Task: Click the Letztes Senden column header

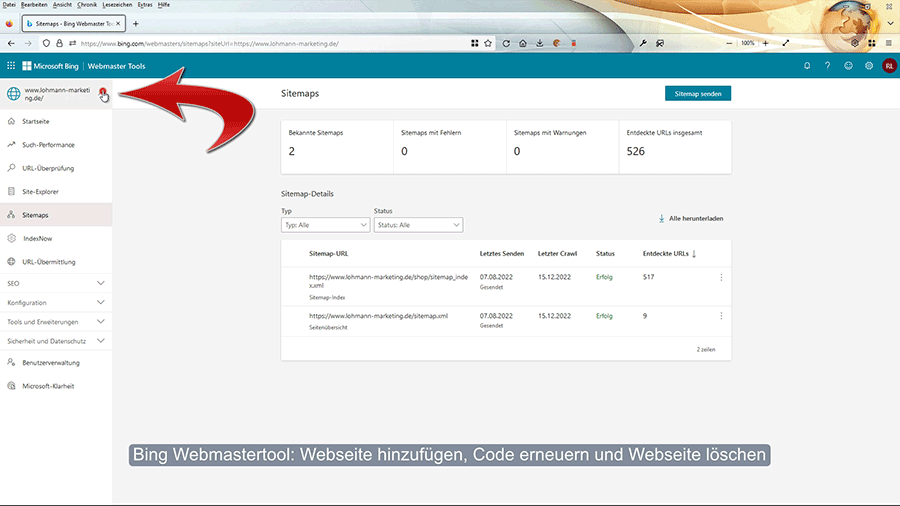Action: pyautogui.click(x=502, y=254)
